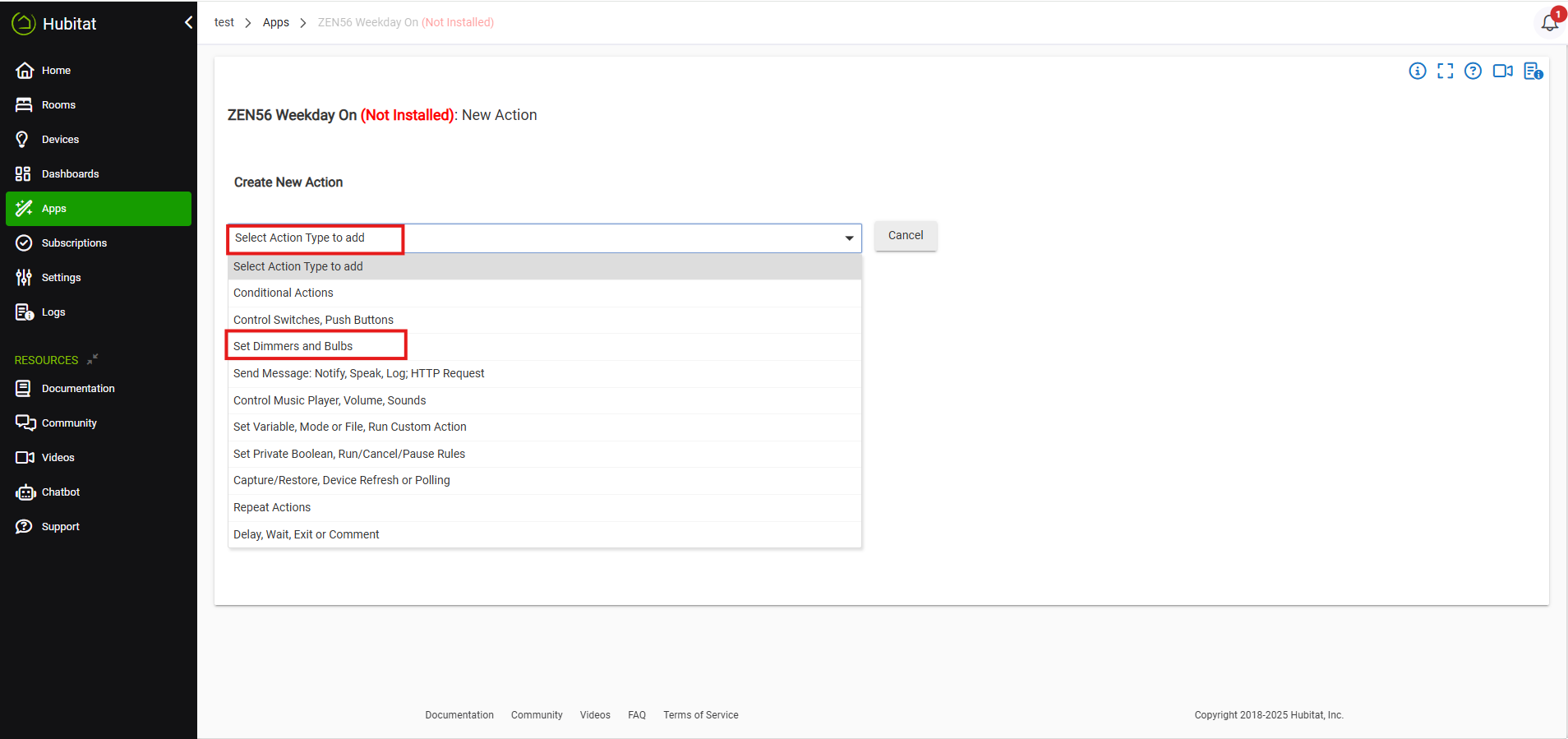
Task: Click the Devices lightbulb icon
Action: 23,140
